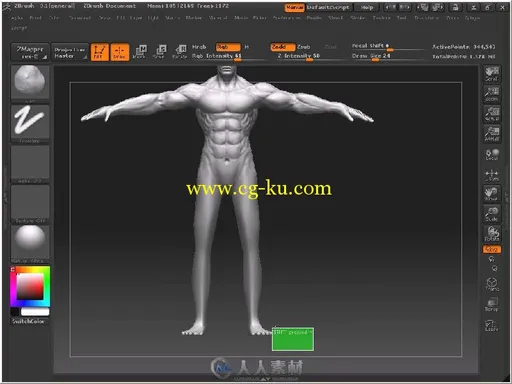Click the SwitchColor button
This screenshot has height=384, width=512.
28,321
